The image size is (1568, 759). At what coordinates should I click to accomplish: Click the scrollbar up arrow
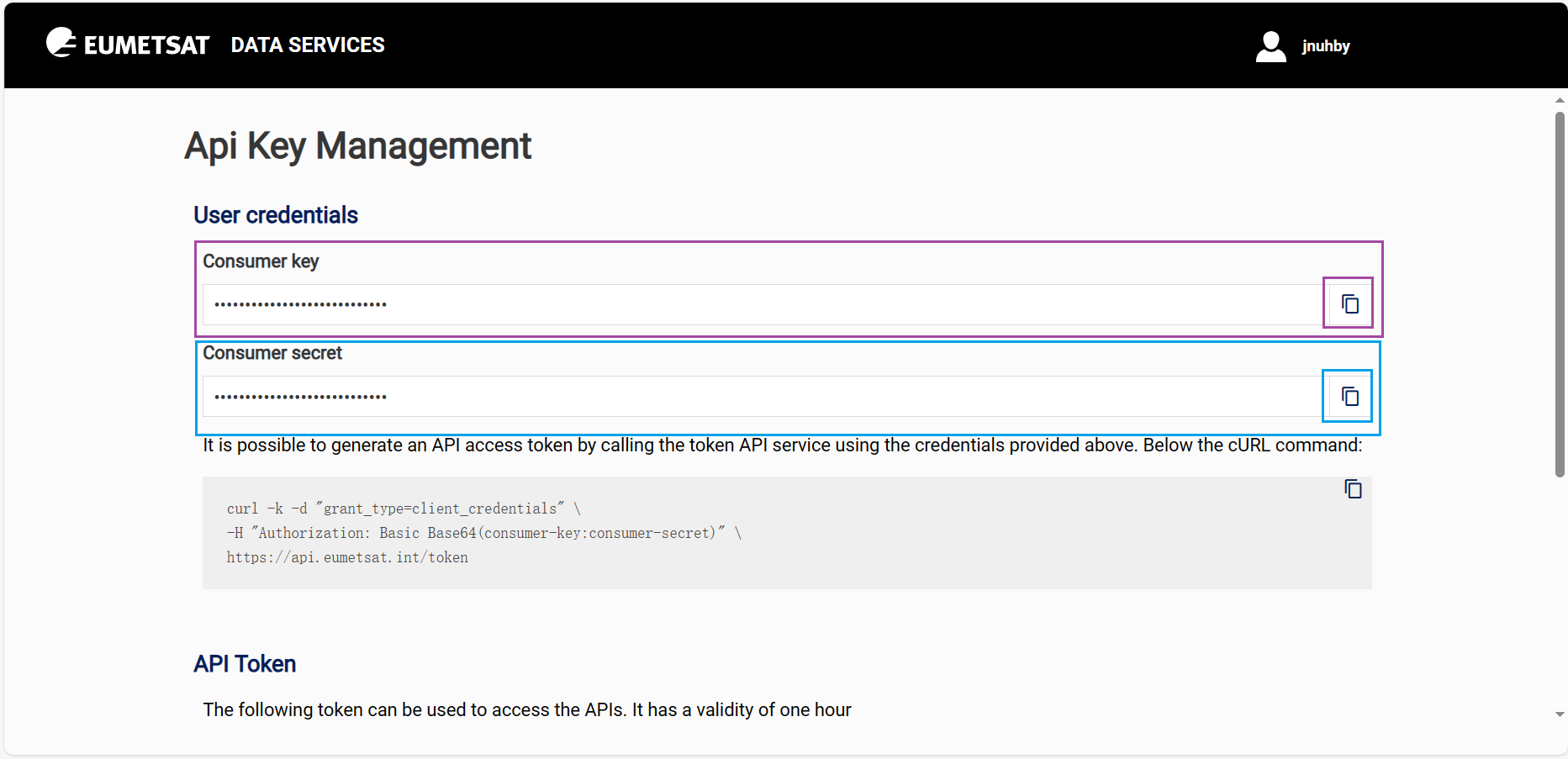pyautogui.click(x=1560, y=100)
